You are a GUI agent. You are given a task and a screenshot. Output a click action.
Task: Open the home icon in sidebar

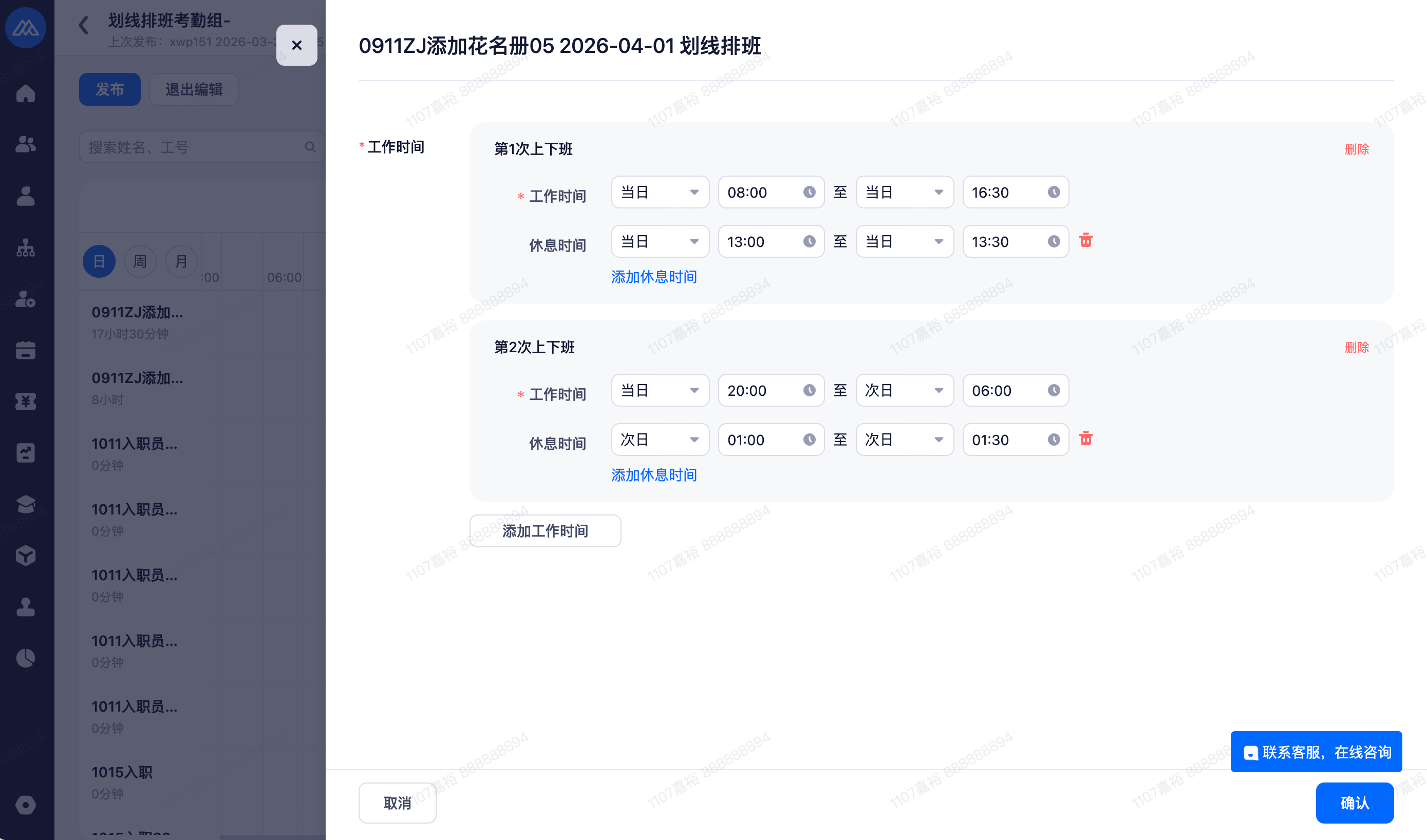click(x=26, y=93)
